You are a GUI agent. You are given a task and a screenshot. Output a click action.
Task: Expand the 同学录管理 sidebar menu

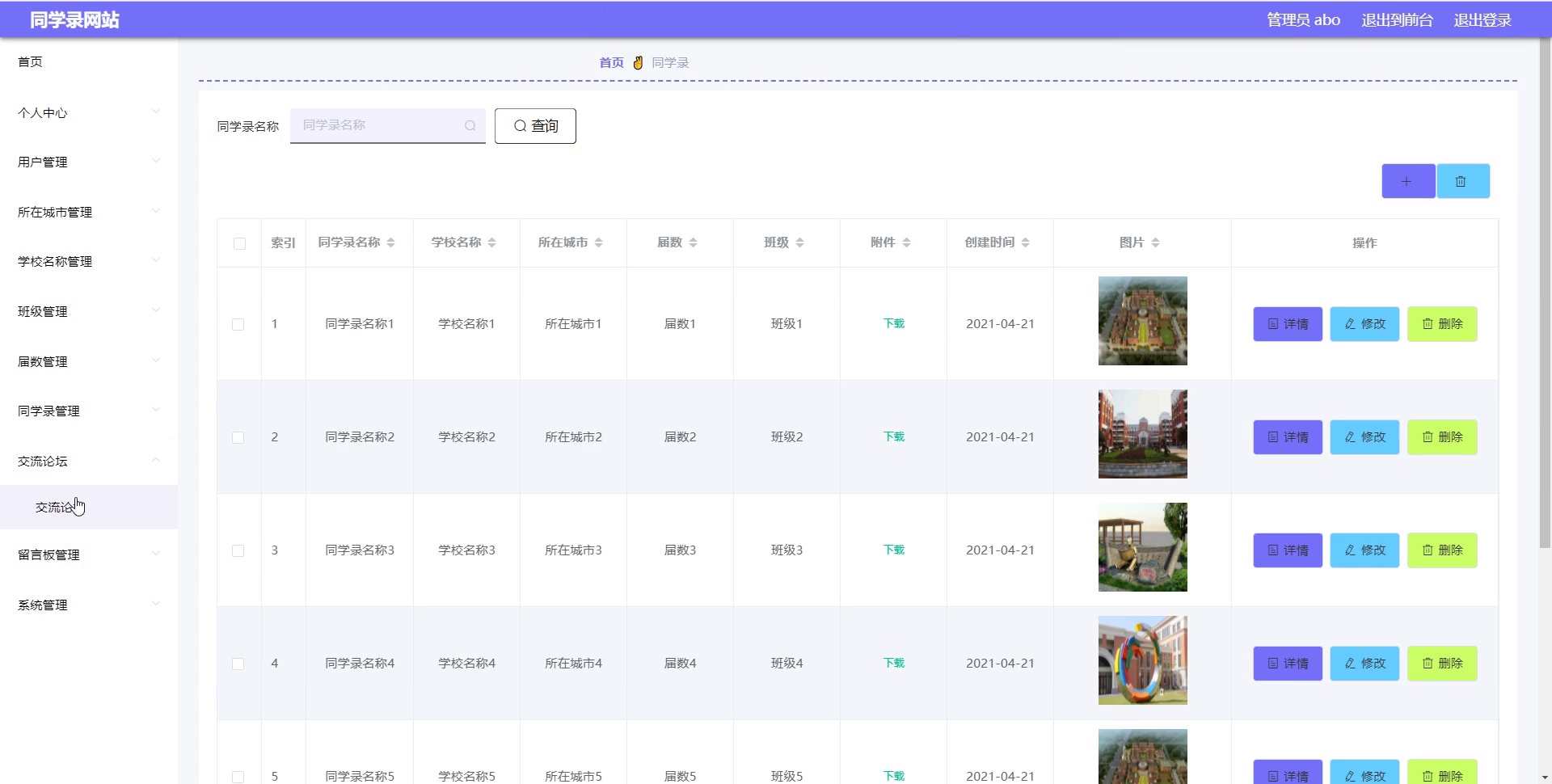coord(89,411)
